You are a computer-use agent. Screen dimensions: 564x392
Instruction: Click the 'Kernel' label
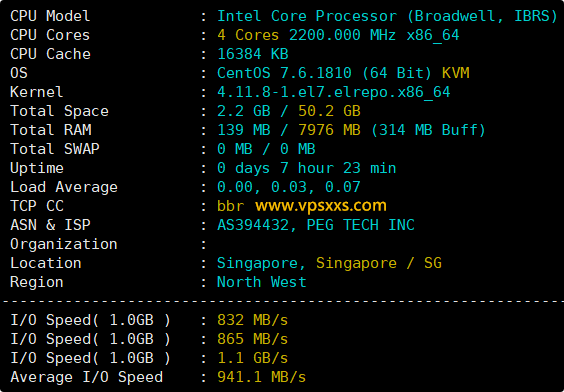click(36, 92)
